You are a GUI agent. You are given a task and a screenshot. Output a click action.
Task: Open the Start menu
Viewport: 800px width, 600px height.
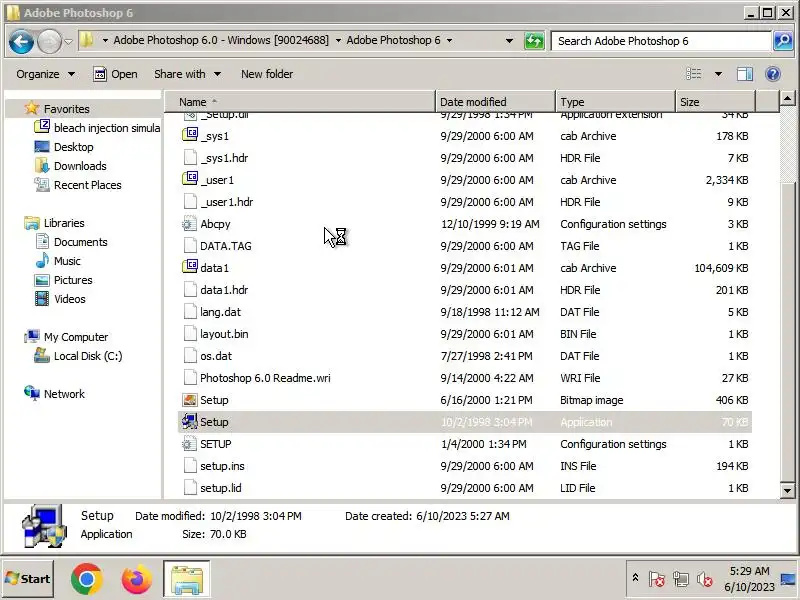(x=28, y=579)
